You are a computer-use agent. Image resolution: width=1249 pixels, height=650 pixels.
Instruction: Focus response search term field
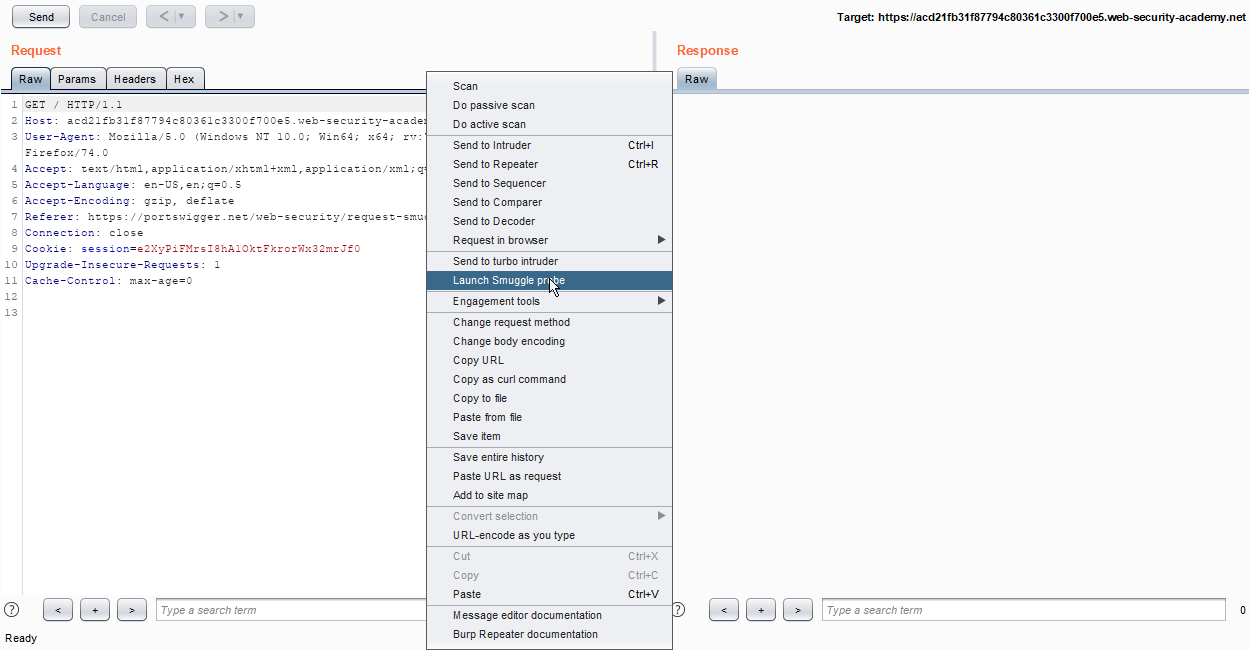click(x=1023, y=610)
